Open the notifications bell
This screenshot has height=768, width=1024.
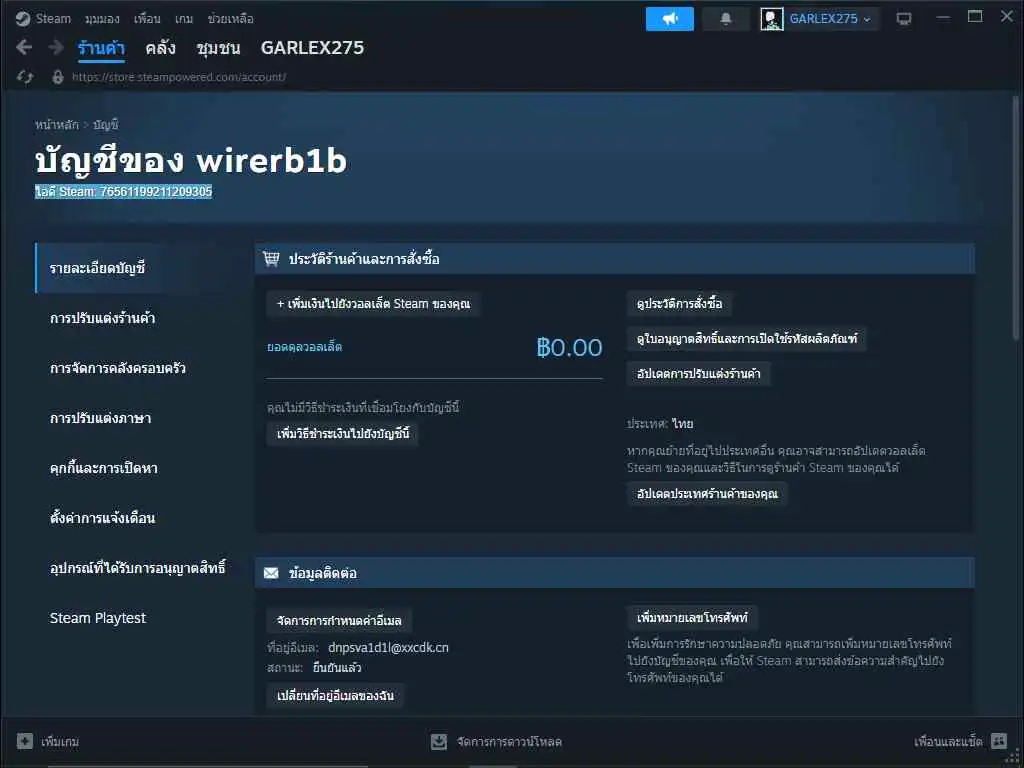tap(726, 19)
